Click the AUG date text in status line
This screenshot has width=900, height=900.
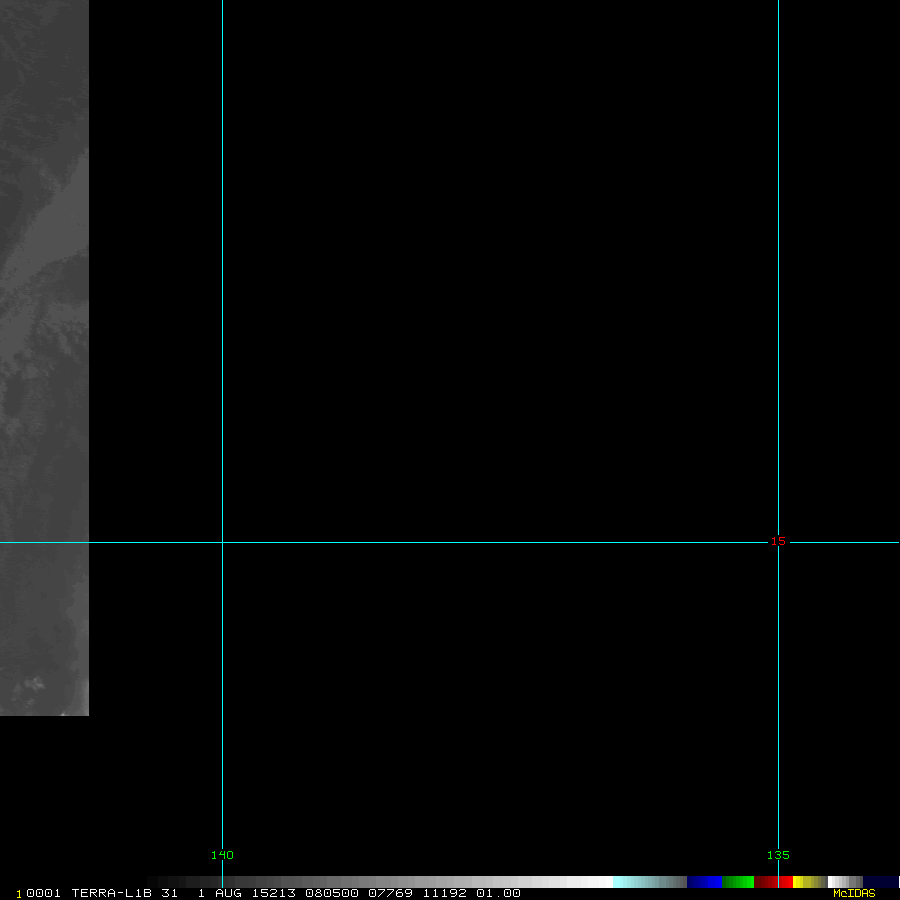[x=228, y=893]
